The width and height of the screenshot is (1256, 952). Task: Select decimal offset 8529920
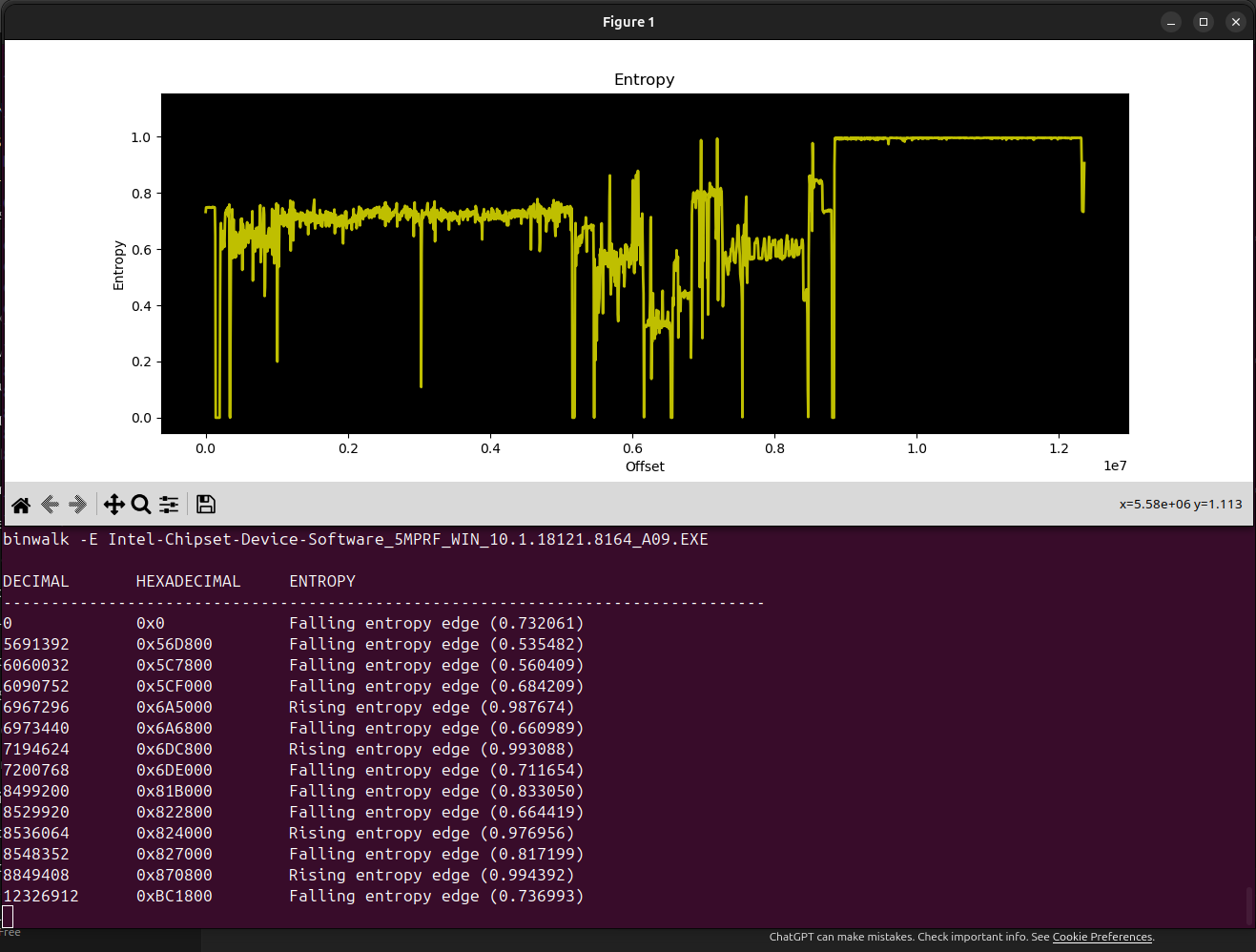[x=36, y=812]
